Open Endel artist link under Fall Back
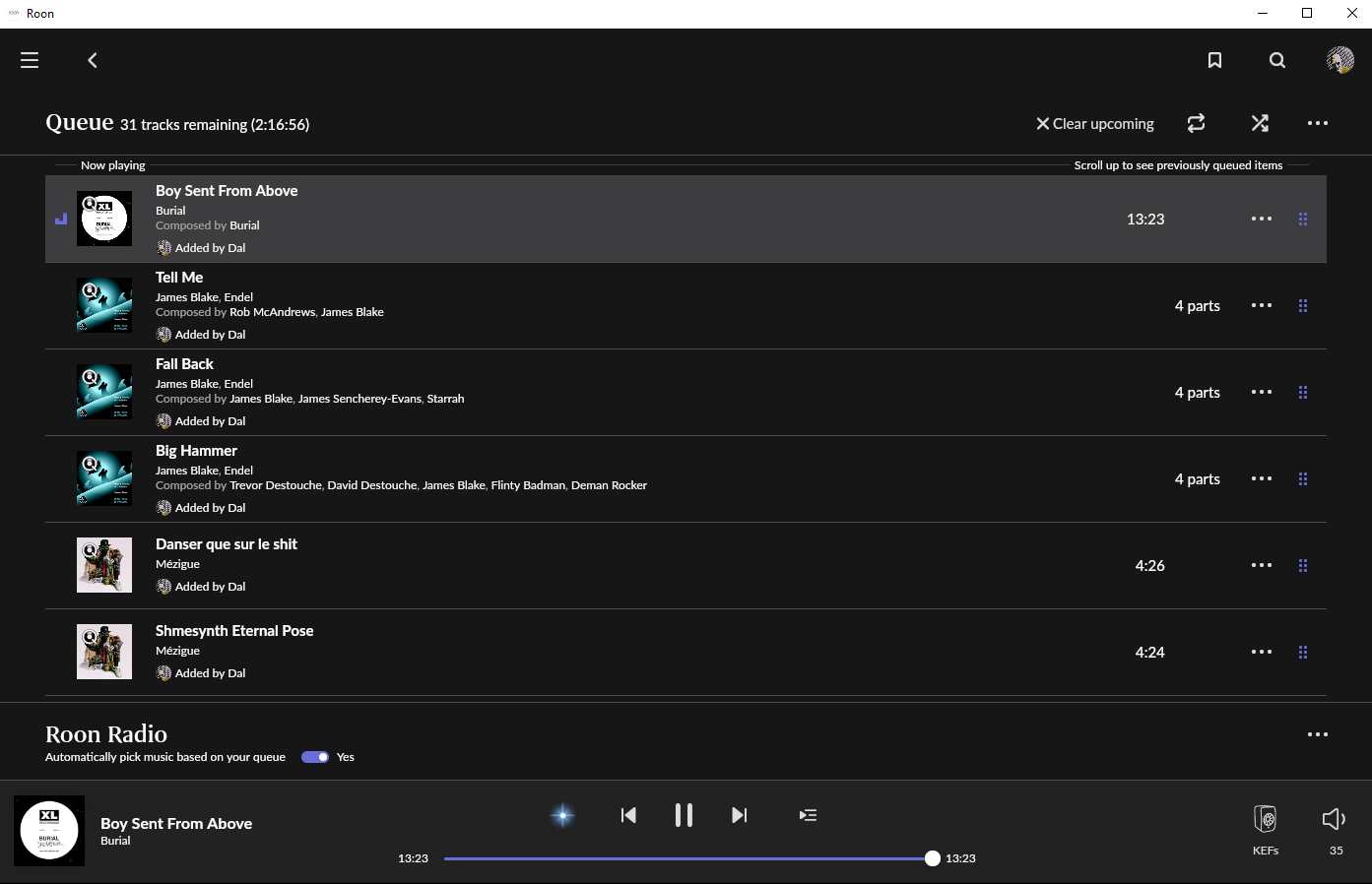1372x884 pixels. pos(238,384)
